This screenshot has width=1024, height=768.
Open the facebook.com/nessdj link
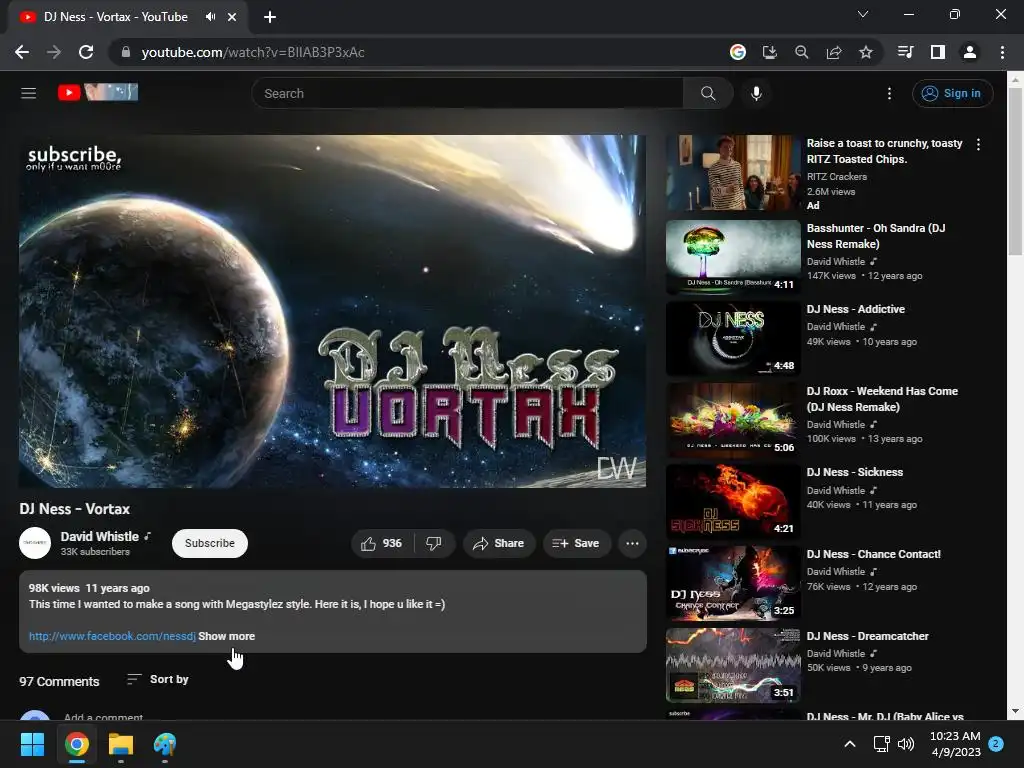point(112,636)
